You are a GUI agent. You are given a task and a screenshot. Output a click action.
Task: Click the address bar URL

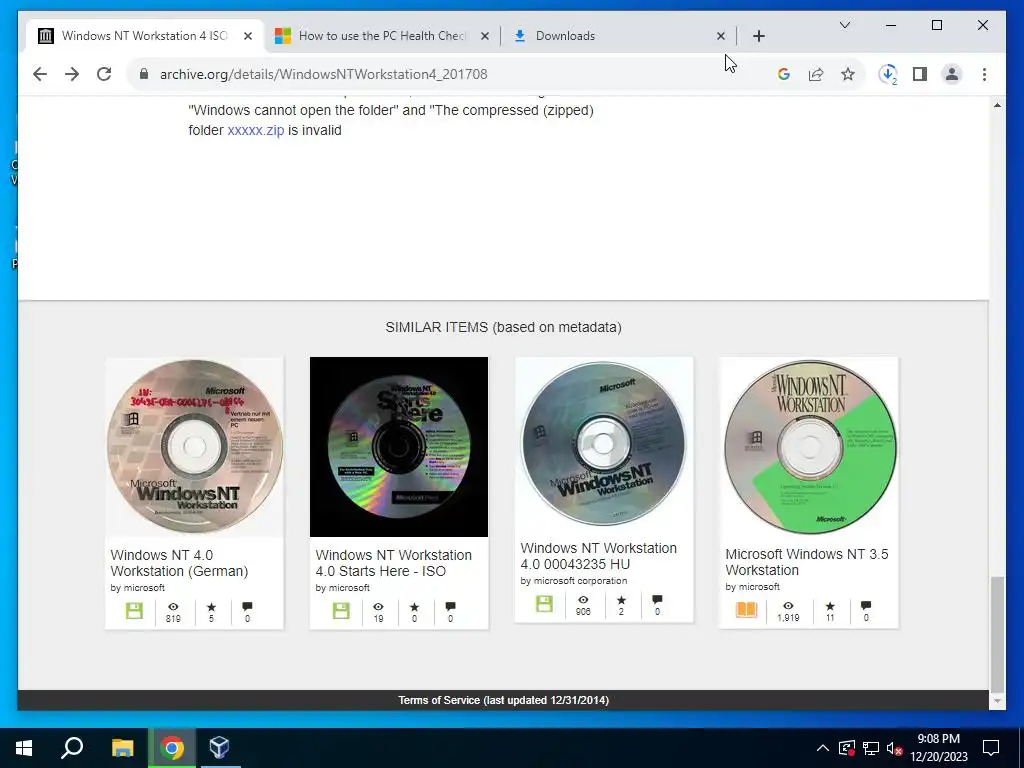coord(323,74)
